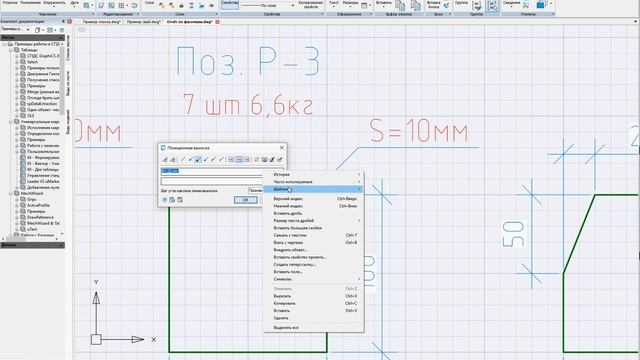
Task: Select the third text alignment icon in dialog
Action: [247, 160]
